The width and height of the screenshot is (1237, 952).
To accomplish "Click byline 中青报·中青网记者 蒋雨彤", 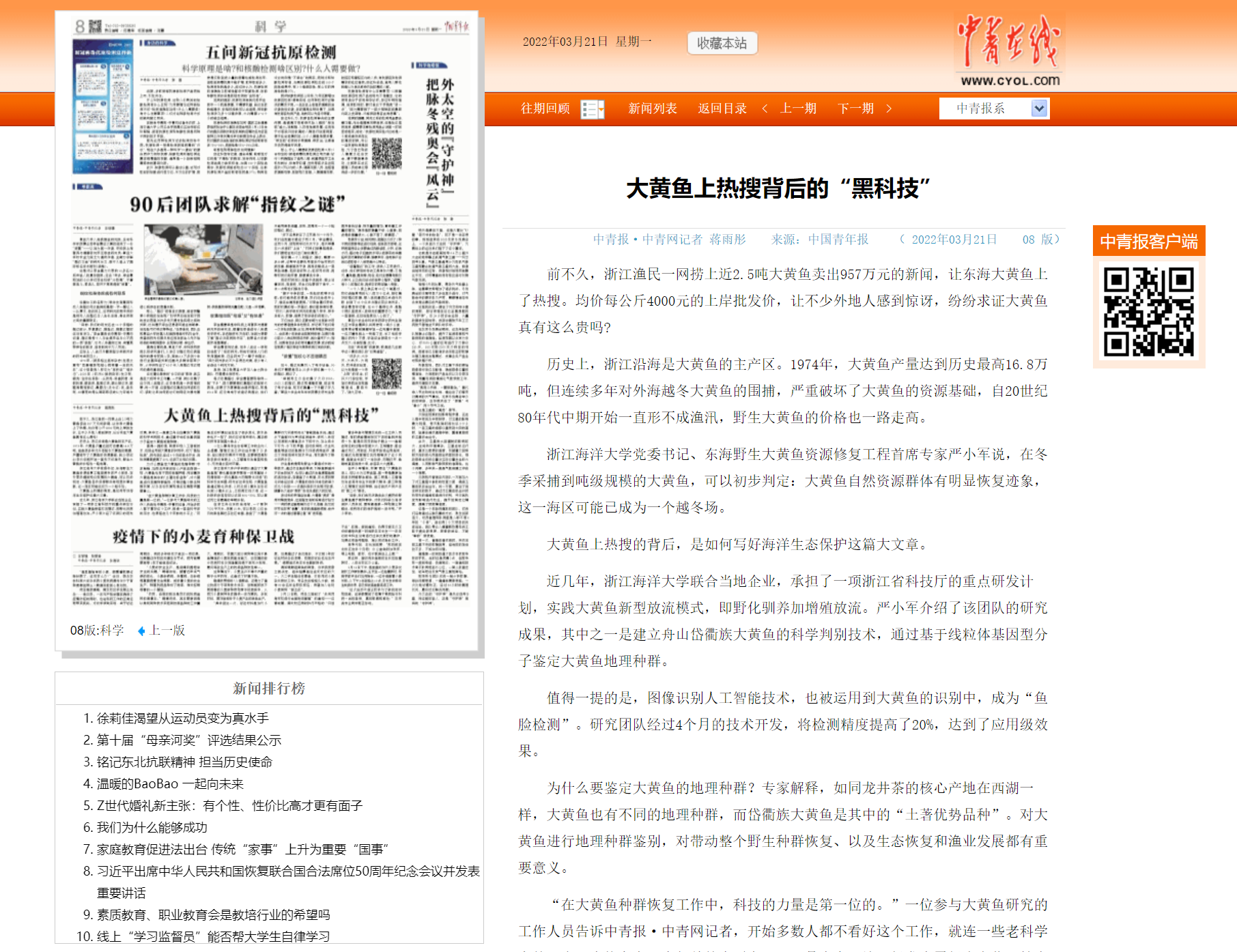I will pos(669,240).
